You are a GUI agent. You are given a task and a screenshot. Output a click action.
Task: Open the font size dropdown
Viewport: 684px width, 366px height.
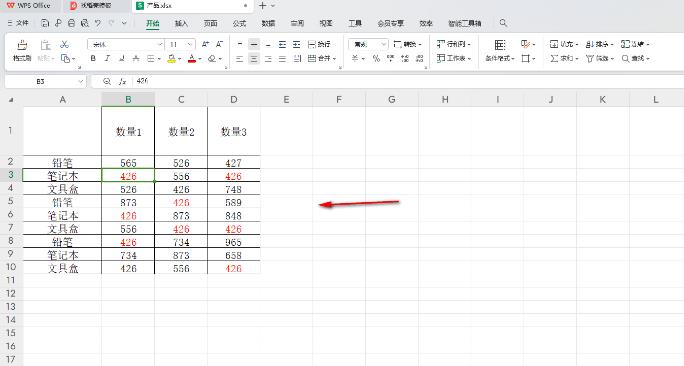tap(189, 44)
